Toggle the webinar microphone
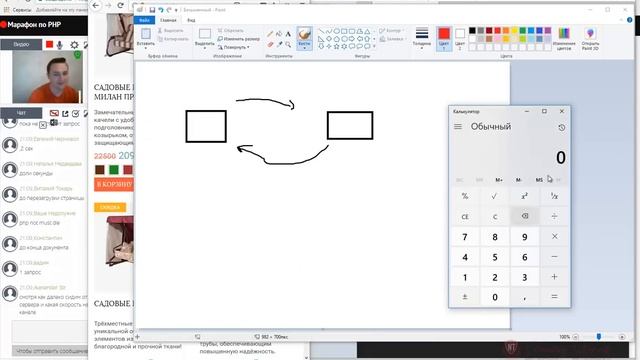Screen dimensions: 640x360 (60, 45)
